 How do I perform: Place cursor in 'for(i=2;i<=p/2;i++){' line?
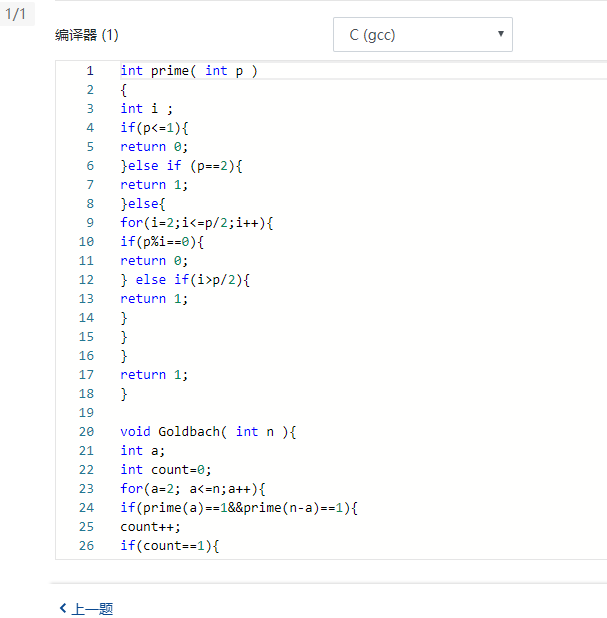tap(196, 223)
